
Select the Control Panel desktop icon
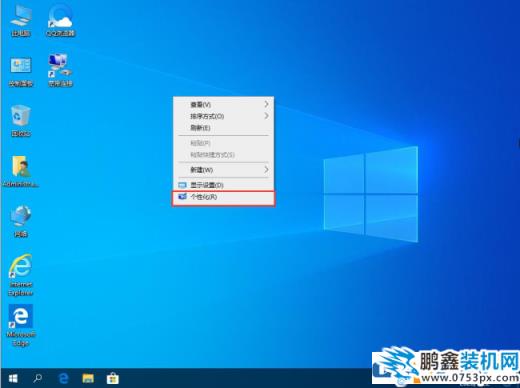(x=21, y=71)
